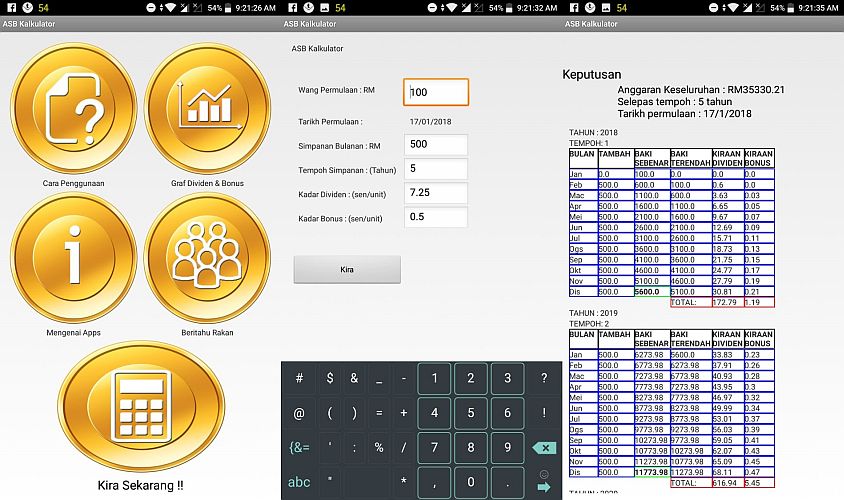Image resolution: width=844 pixels, height=500 pixels.
Task: Tap the ? key on keyboard
Action: [544, 378]
